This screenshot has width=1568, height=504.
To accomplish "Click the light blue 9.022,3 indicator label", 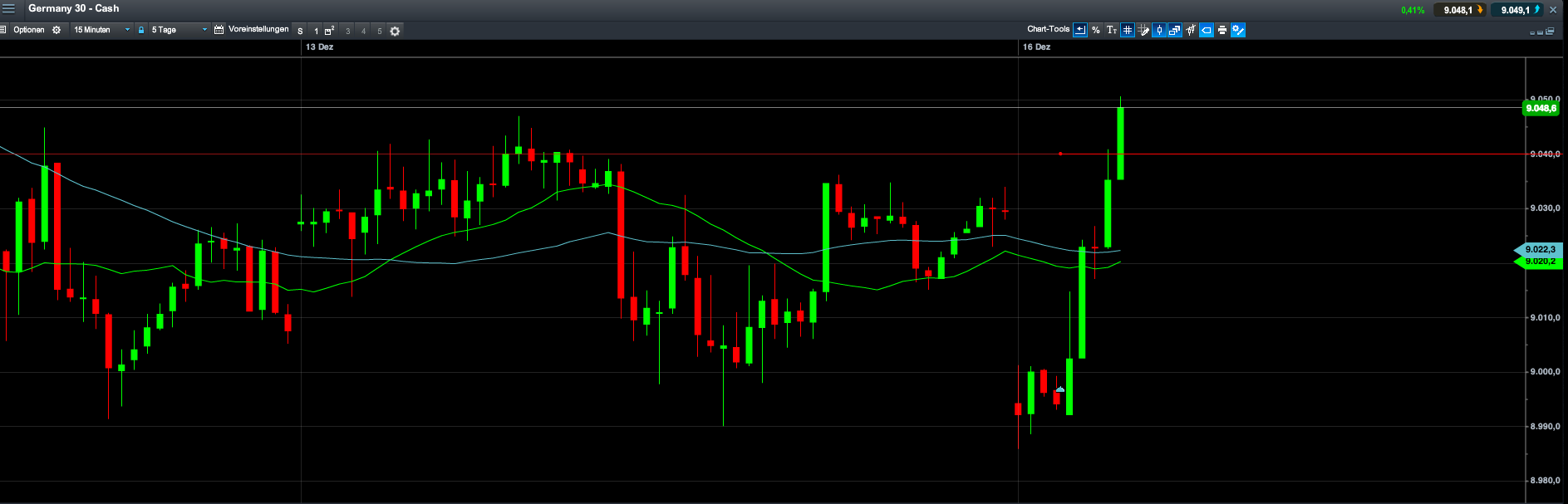I will 1540,249.
